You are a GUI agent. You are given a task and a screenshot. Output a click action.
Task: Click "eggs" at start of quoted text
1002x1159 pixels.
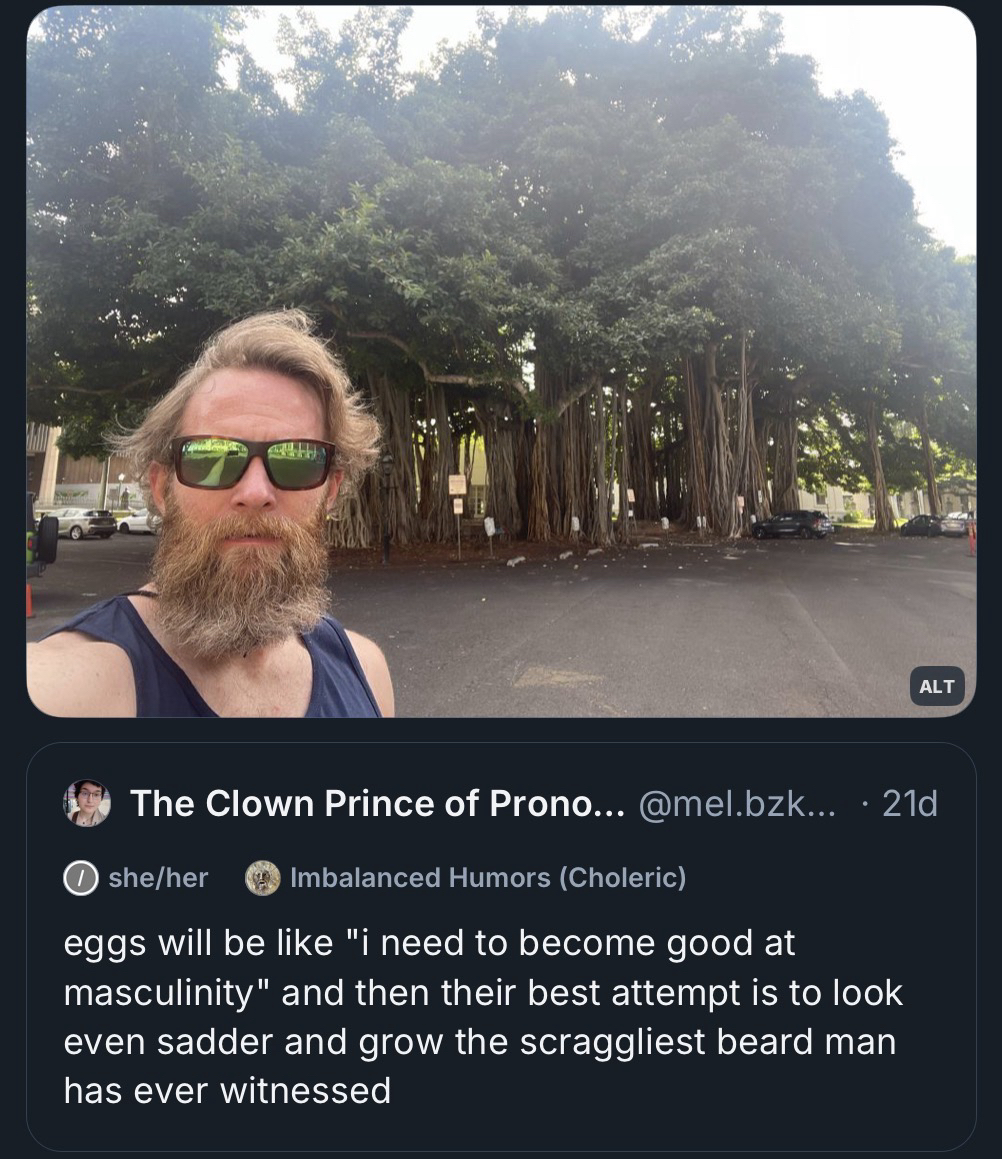102,943
